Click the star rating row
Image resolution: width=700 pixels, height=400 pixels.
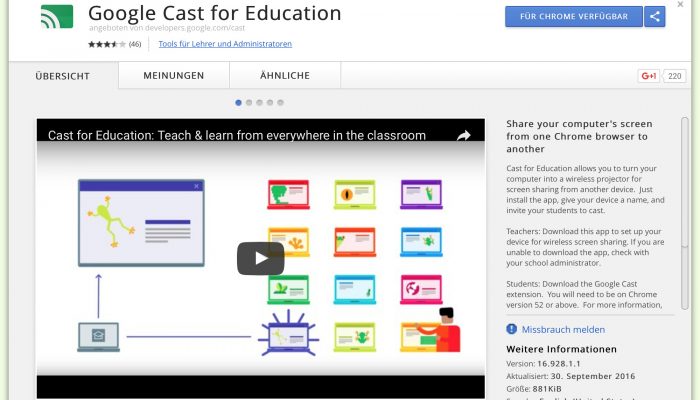[x=107, y=44]
